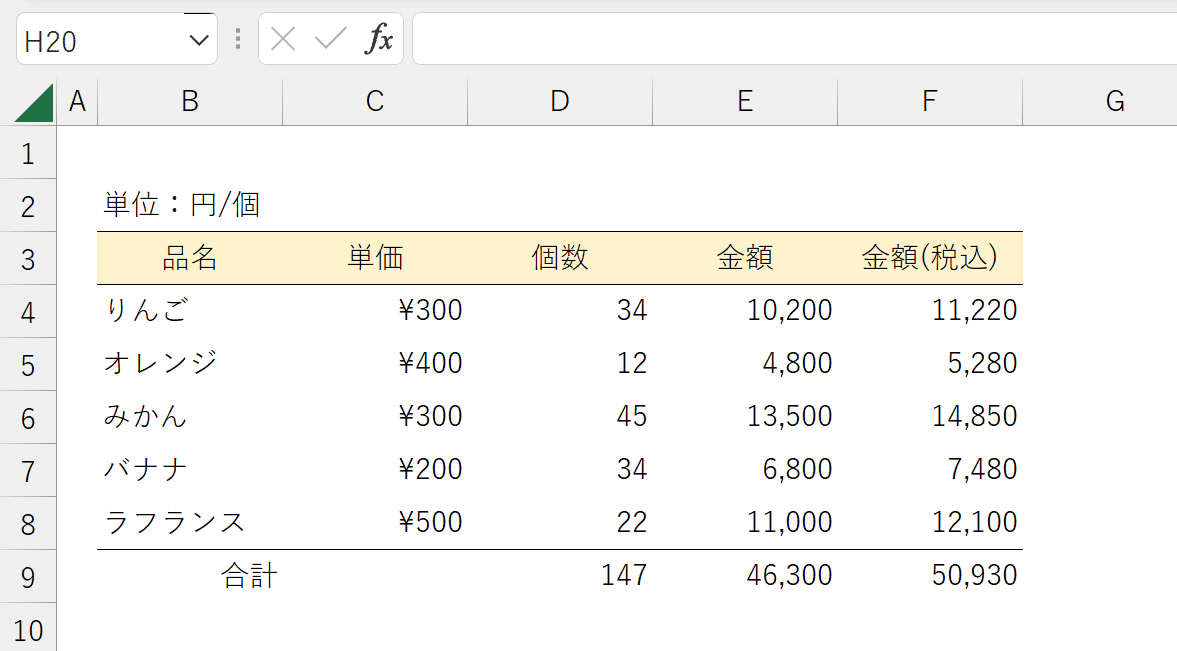Select the 金額(税込) header cell
This screenshot has width=1177, height=651.
coord(929,257)
